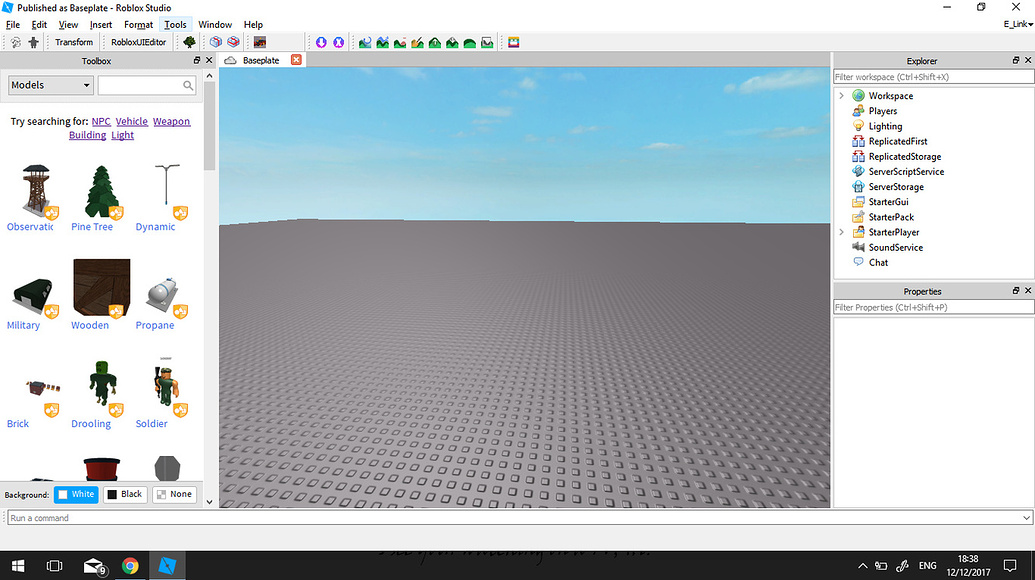The image size is (1035, 580).
Task: Click the Filter Properties input field
Action: tap(933, 307)
